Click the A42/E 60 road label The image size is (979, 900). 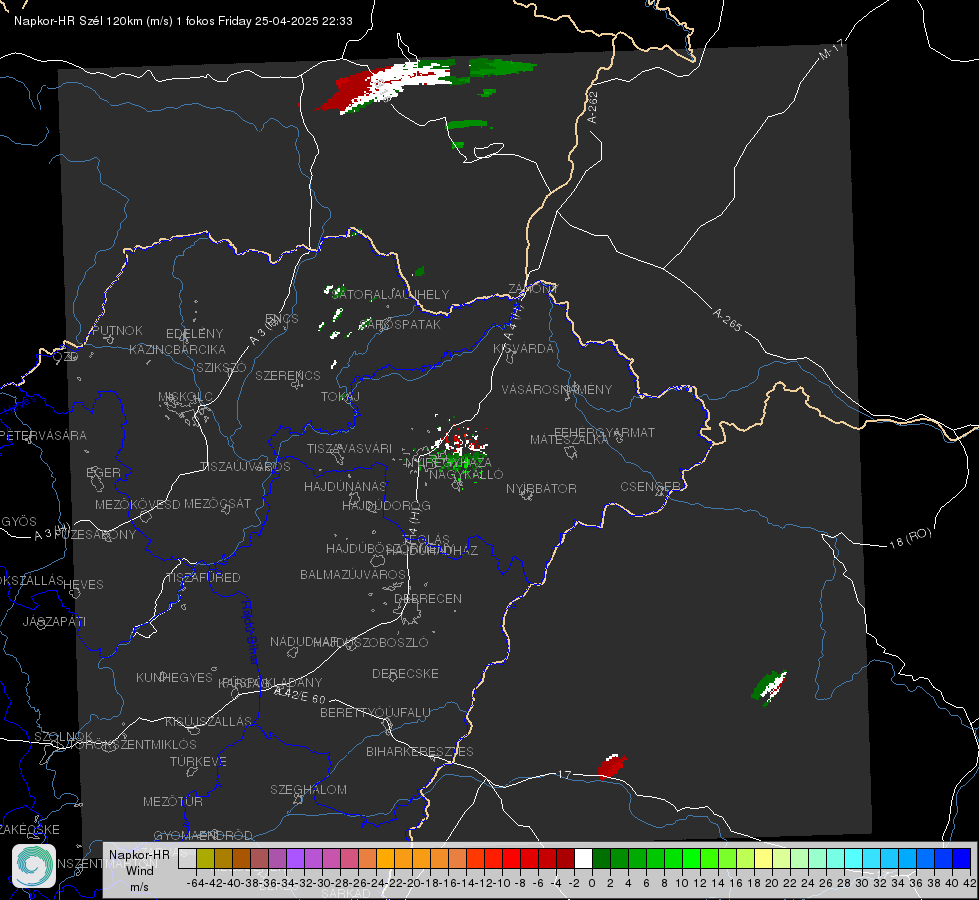(300, 695)
